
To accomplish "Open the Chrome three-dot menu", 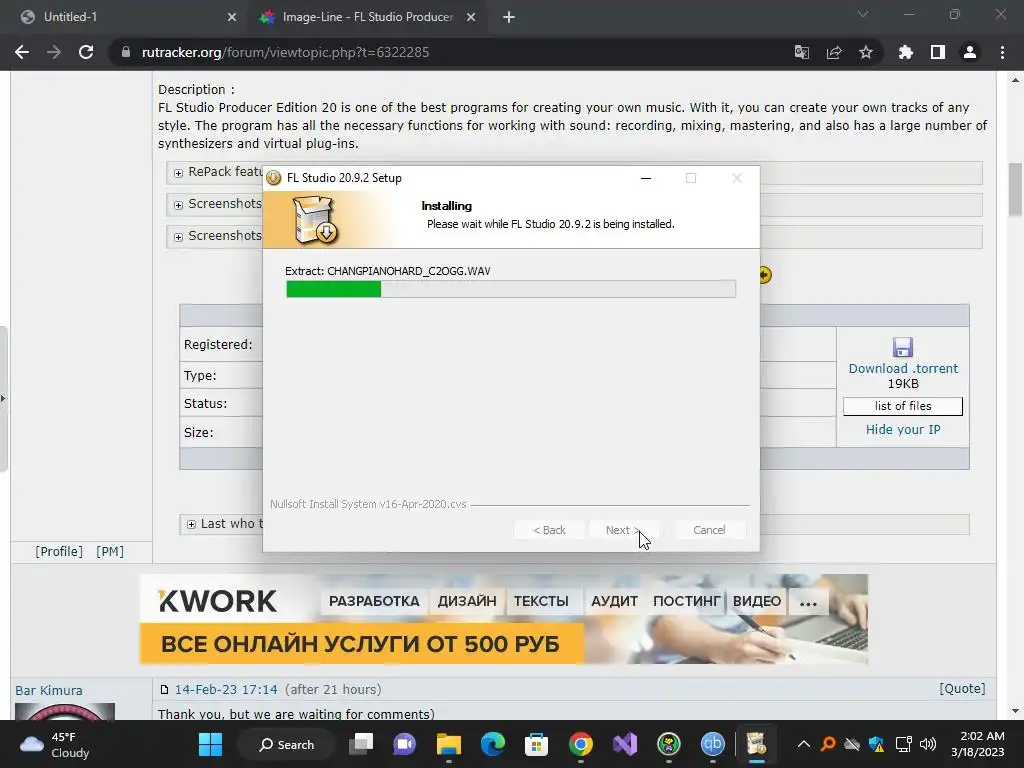I will pos(1002,52).
